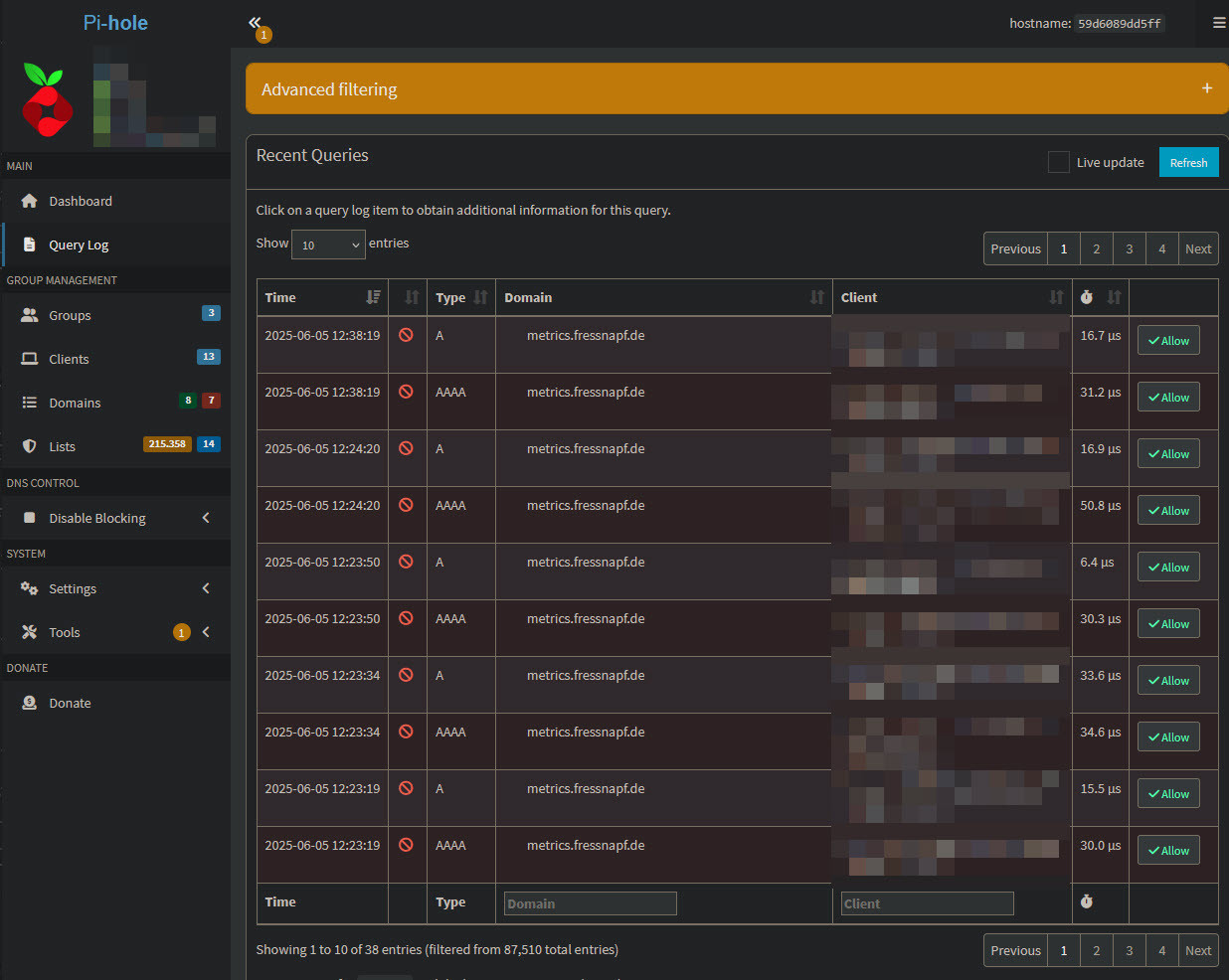The image size is (1229, 980).
Task: Click blocked icon on 12:38:19 A row
Action: [x=406, y=335]
